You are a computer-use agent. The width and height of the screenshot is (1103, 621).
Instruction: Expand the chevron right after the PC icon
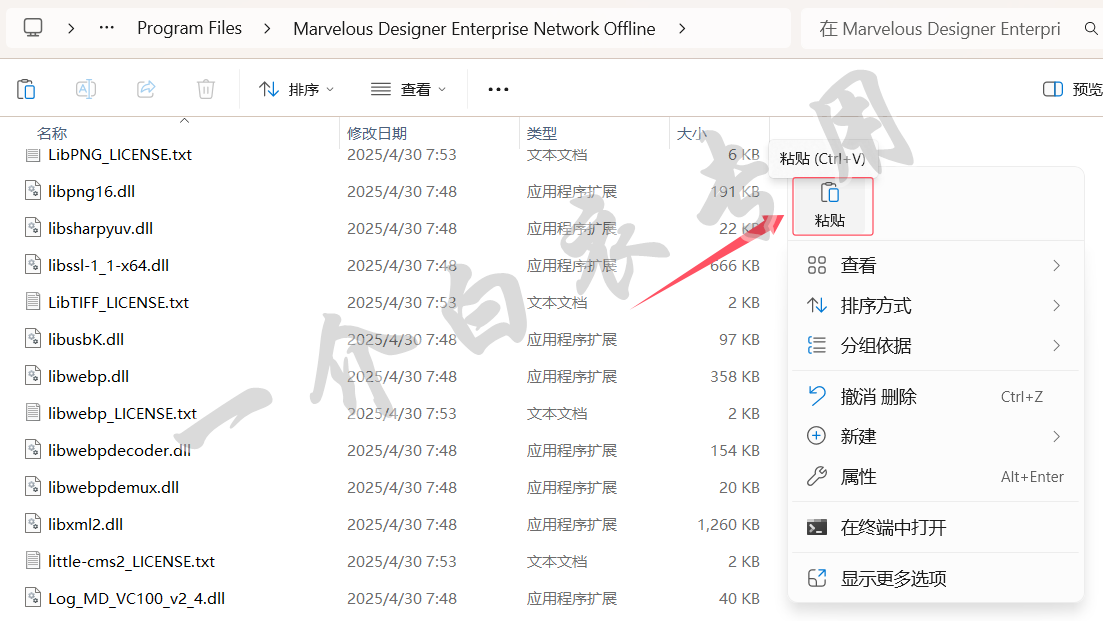(x=71, y=28)
